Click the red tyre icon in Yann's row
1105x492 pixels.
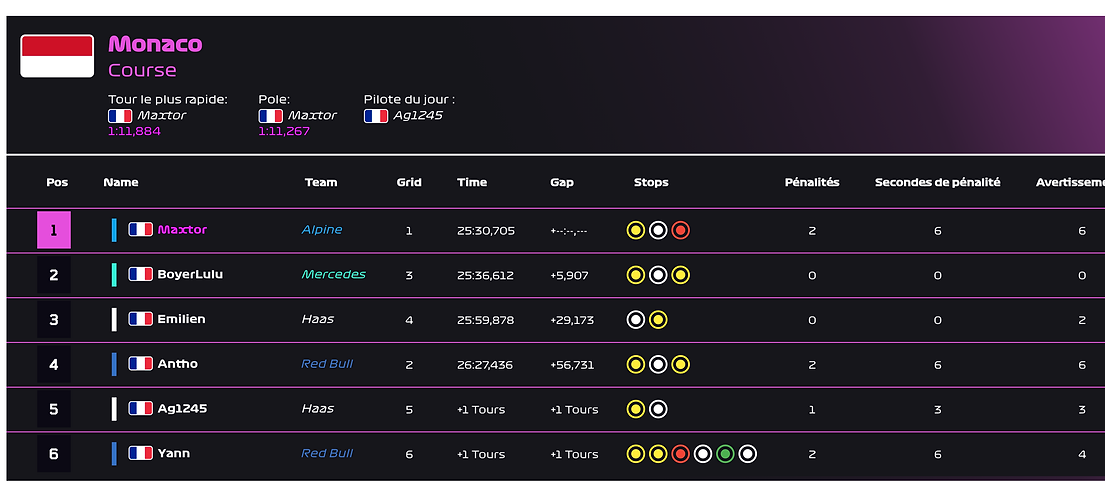(680, 454)
